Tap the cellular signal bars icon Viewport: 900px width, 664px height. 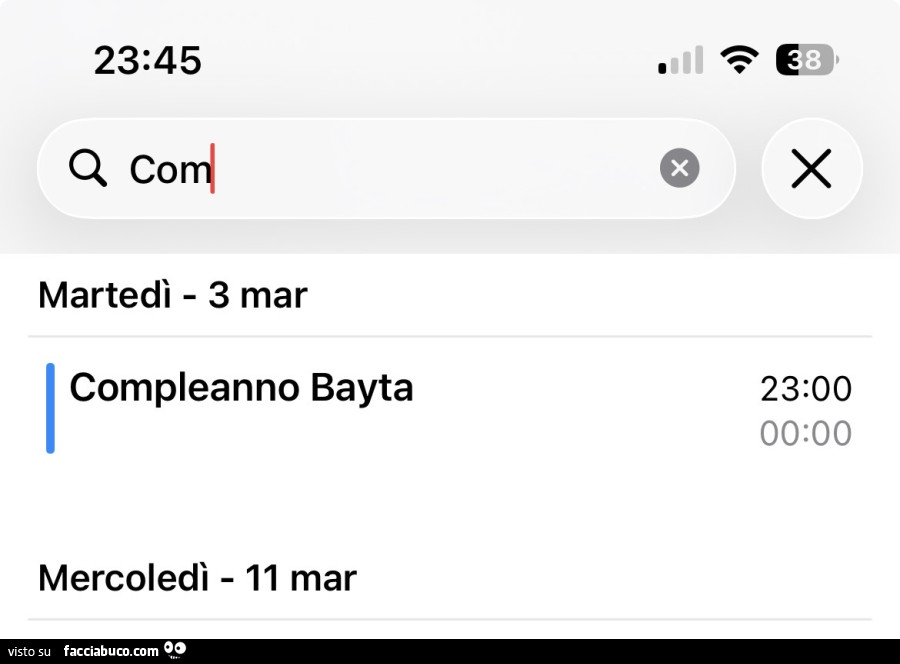681,61
